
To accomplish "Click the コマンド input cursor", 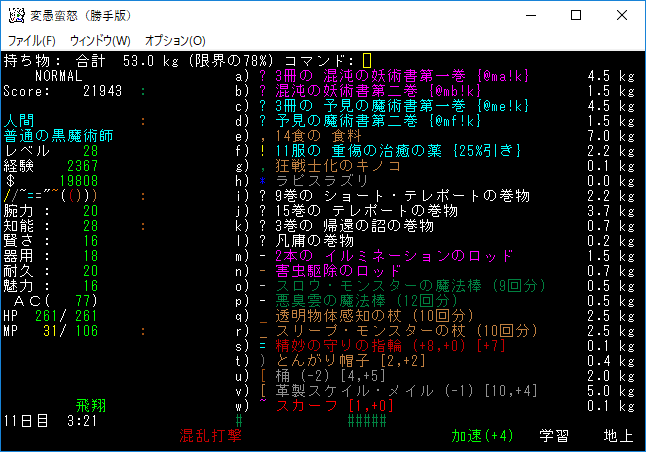I will (367, 61).
